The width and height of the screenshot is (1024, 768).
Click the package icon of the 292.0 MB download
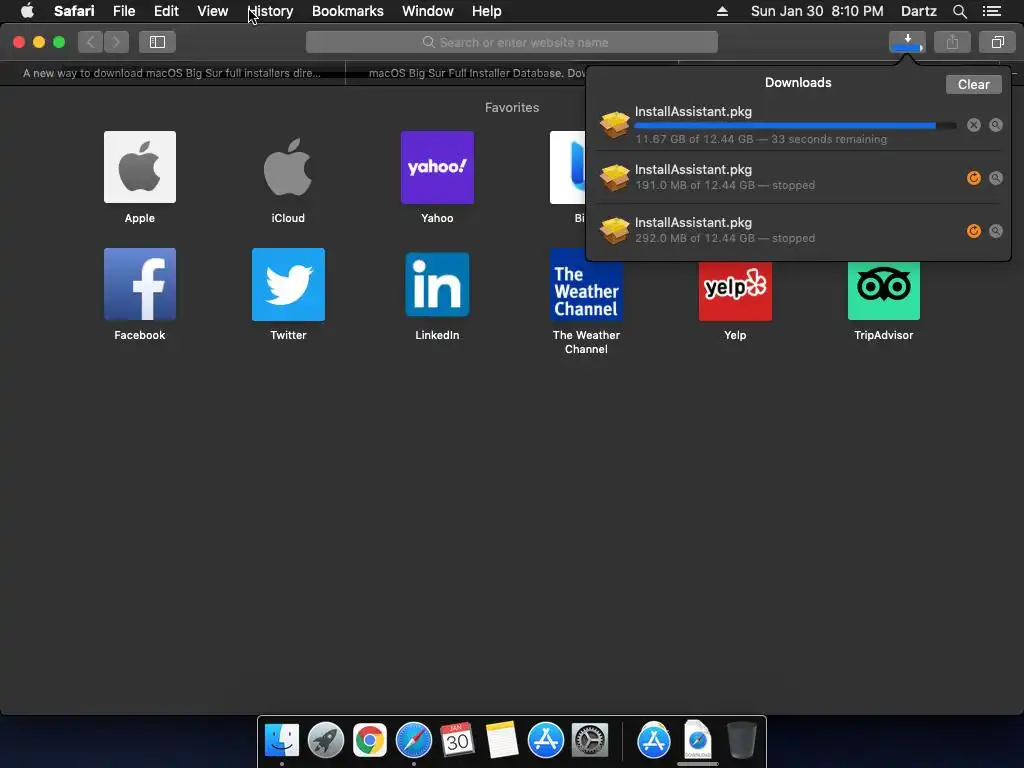click(615, 231)
